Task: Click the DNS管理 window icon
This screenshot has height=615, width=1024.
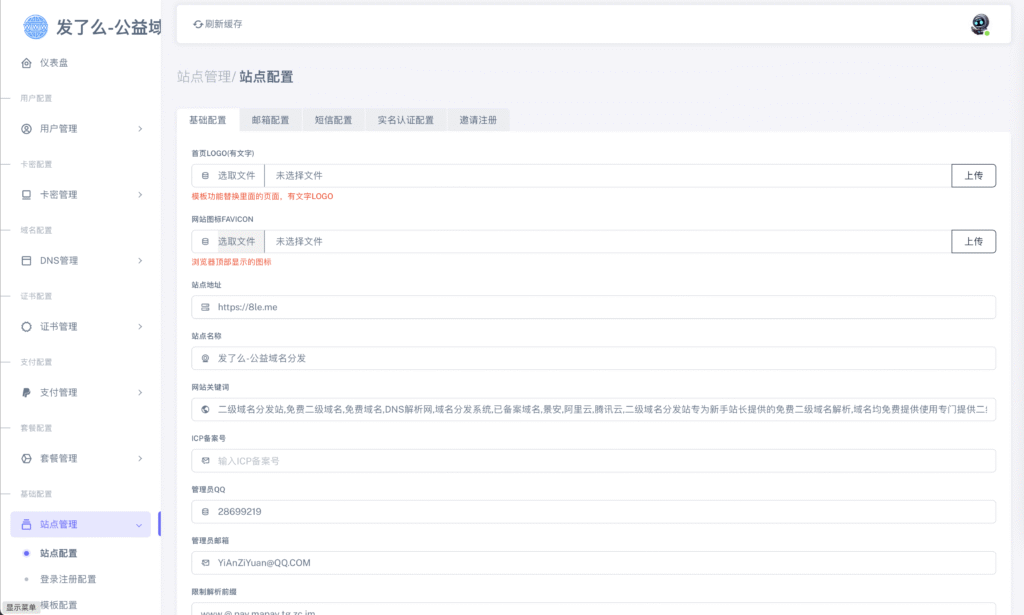Action: [26, 260]
